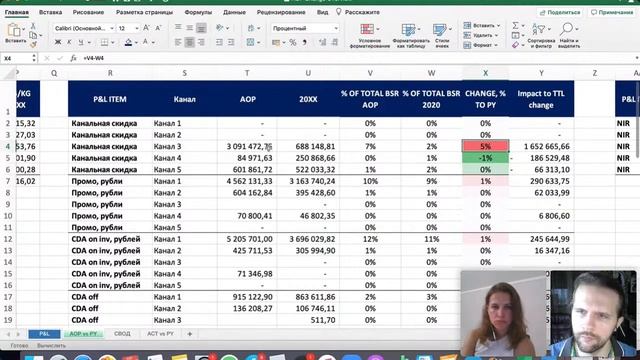Screen dimensions: 640x360
Task: Toggle bottom vertical alignment
Action: click(201, 28)
